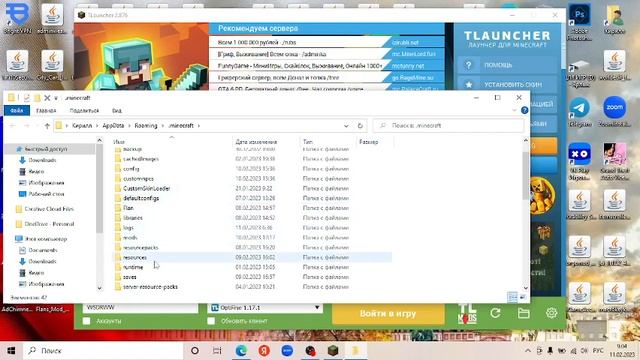This screenshot has width=640, height=360.
Task: Switch Explorer to large icons view
Action: (x=522, y=297)
